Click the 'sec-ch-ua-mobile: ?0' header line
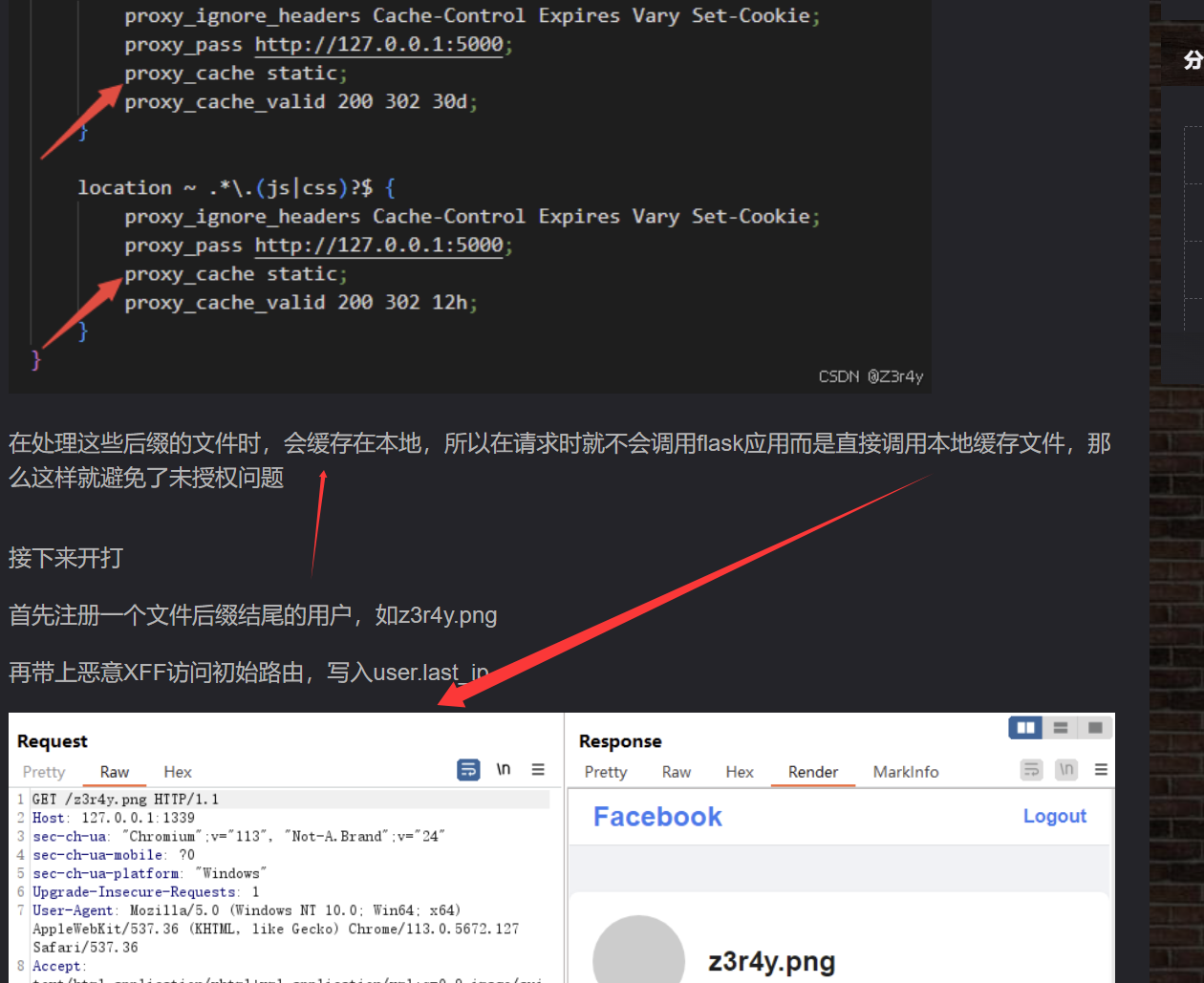This screenshot has height=983, width=1204. tap(114, 855)
